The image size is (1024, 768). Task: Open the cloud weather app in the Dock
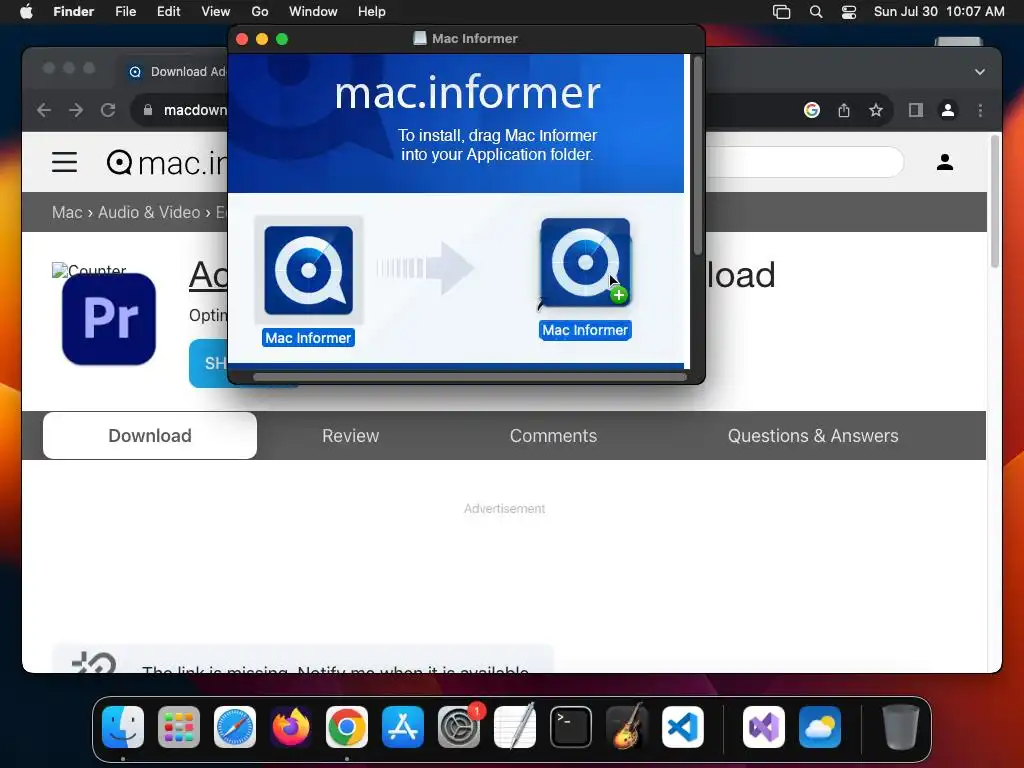pos(820,727)
